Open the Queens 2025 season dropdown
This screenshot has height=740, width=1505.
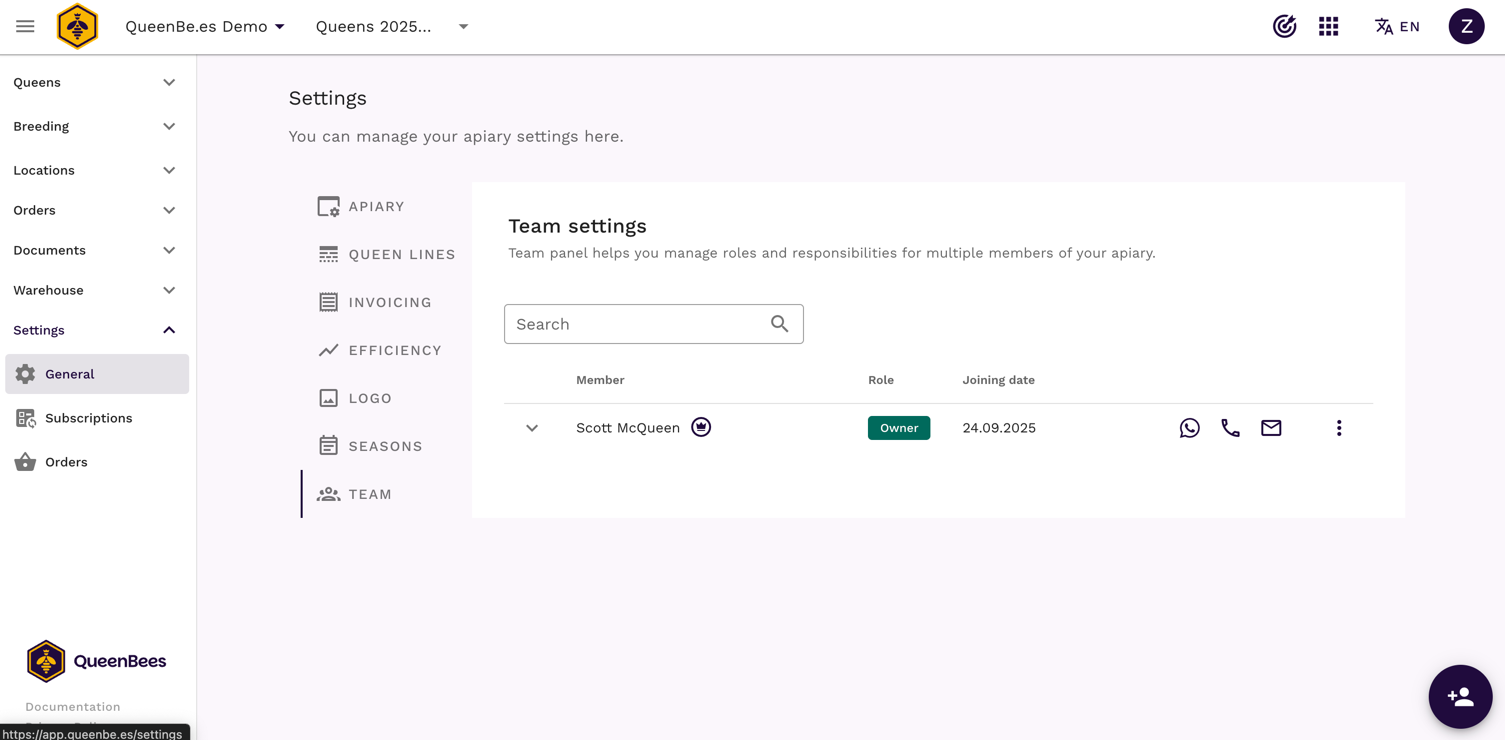(392, 27)
